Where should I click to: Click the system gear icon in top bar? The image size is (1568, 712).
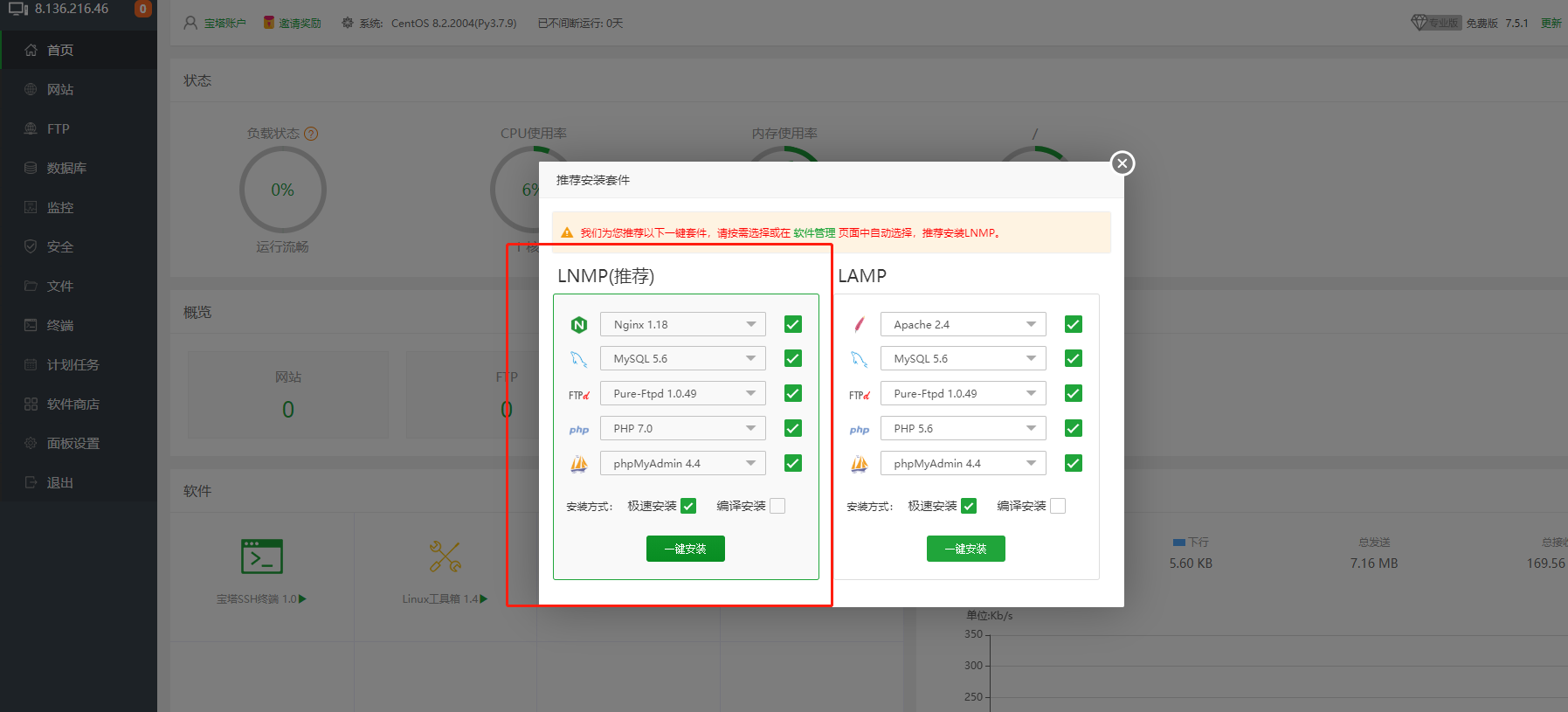tap(348, 23)
